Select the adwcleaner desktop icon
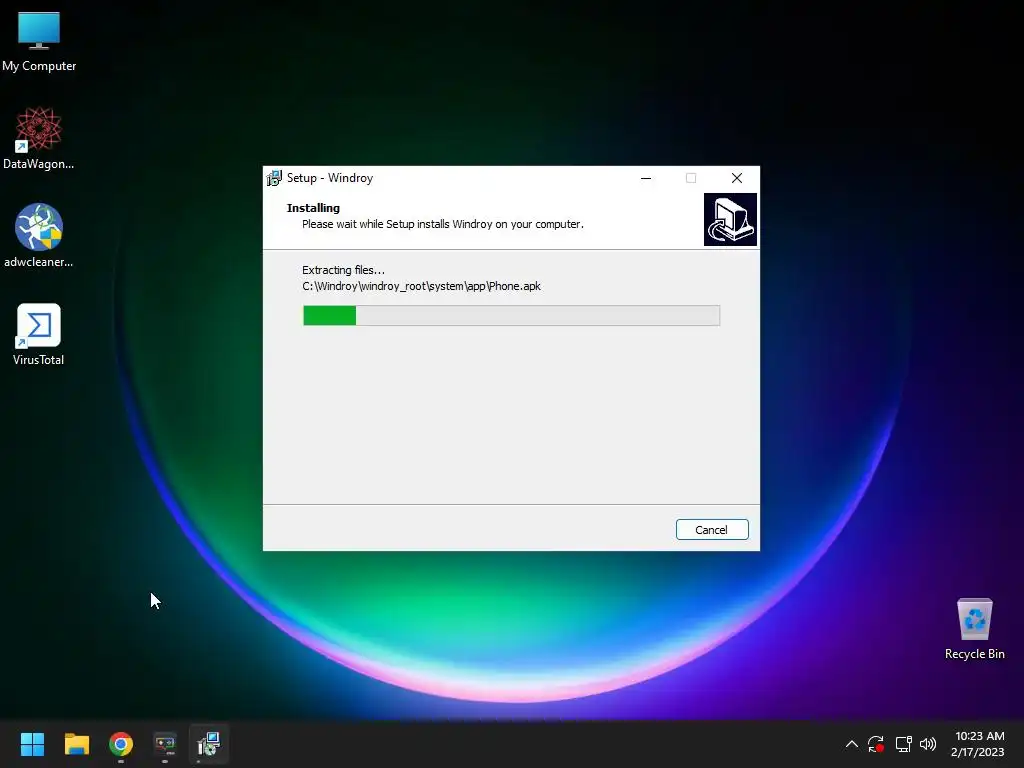This screenshot has height=768, width=1024. coord(39,236)
